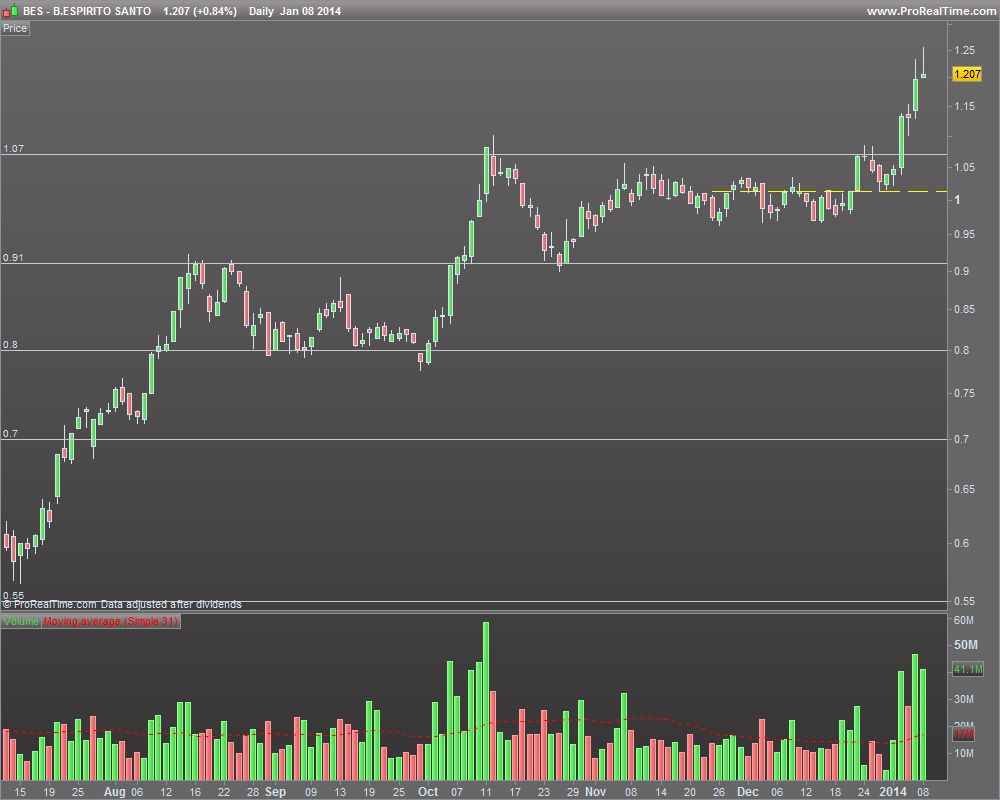Screen dimensions: 1000x800
Task: Open Moving average (Simple 31) settings
Action: [x=111, y=621]
